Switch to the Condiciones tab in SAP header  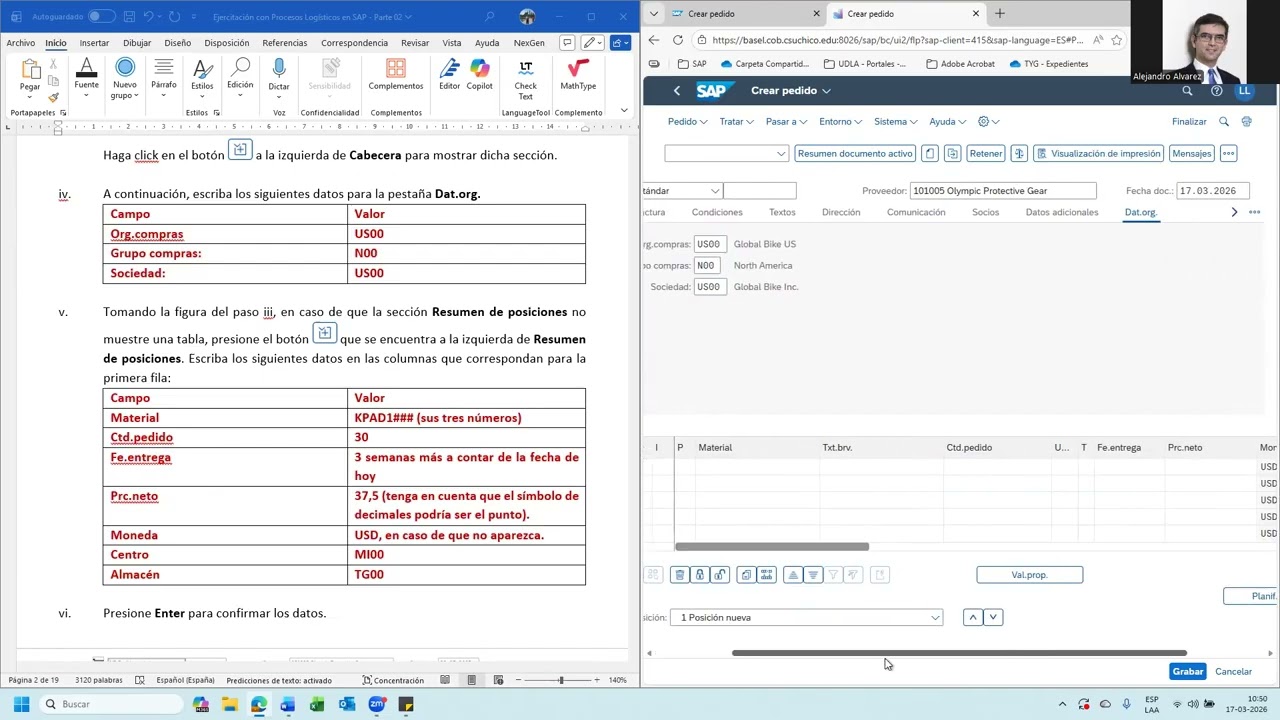[x=717, y=212]
